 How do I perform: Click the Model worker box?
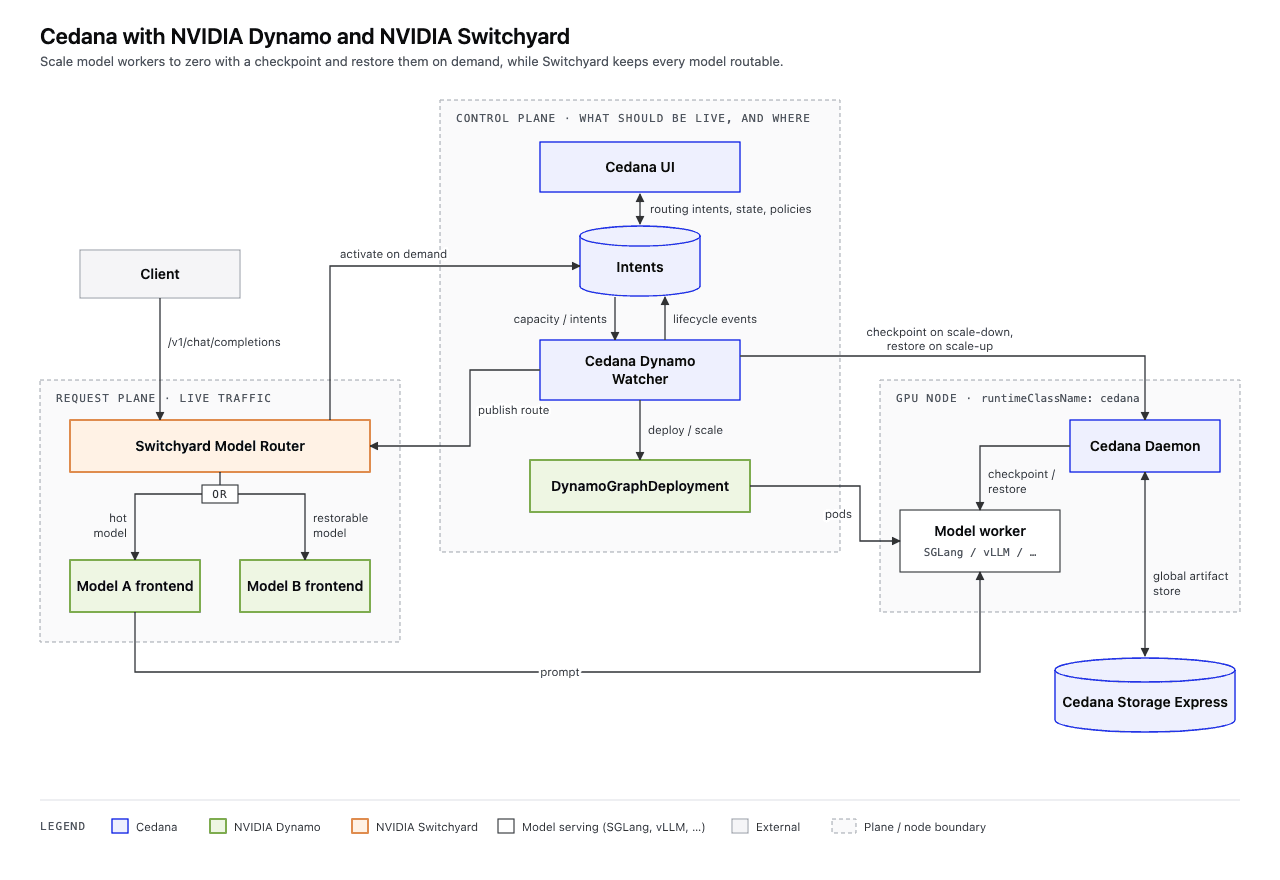coord(980,541)
